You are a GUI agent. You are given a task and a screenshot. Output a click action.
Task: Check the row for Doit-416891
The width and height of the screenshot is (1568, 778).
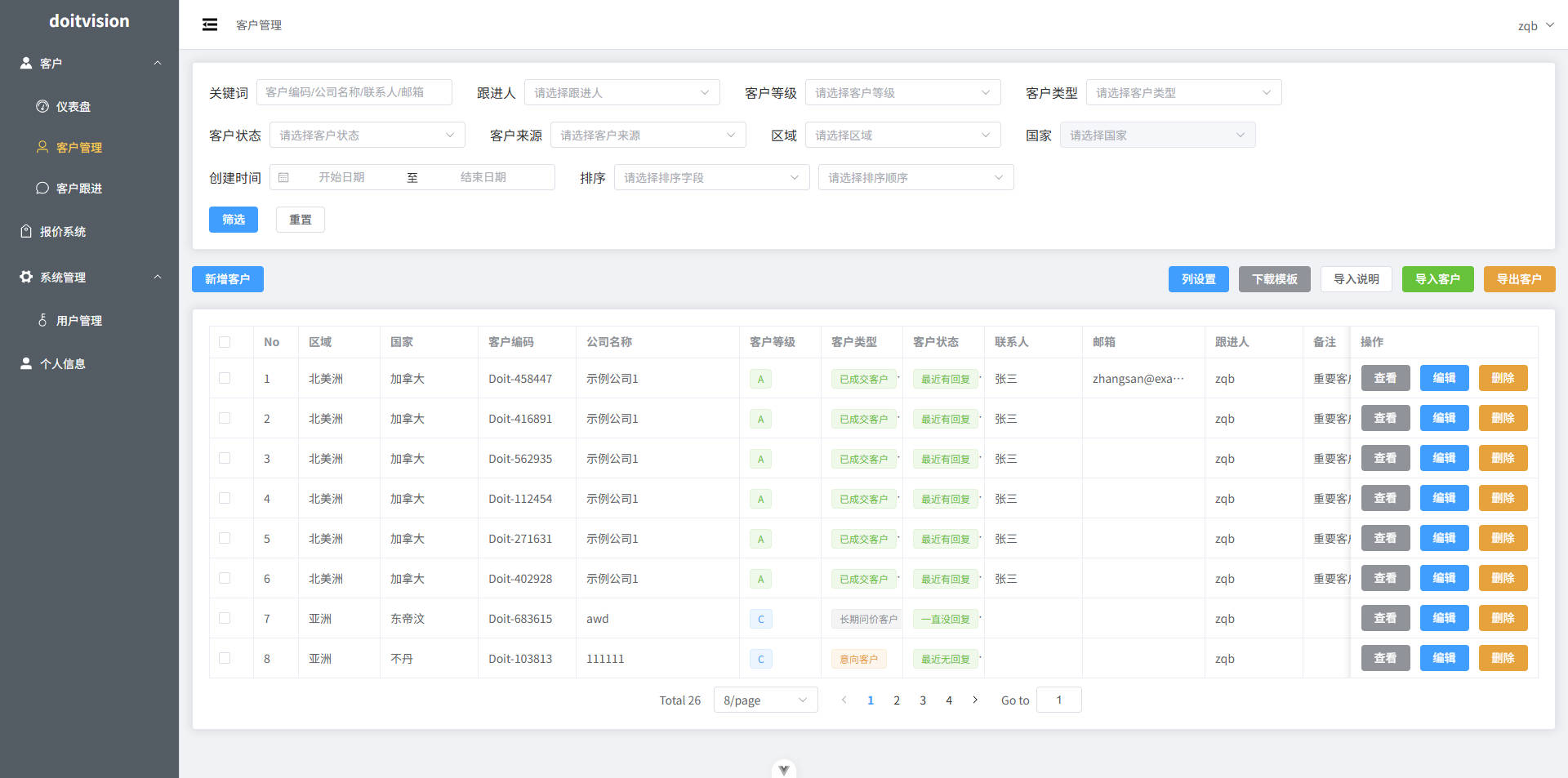[x=225, y=418]
